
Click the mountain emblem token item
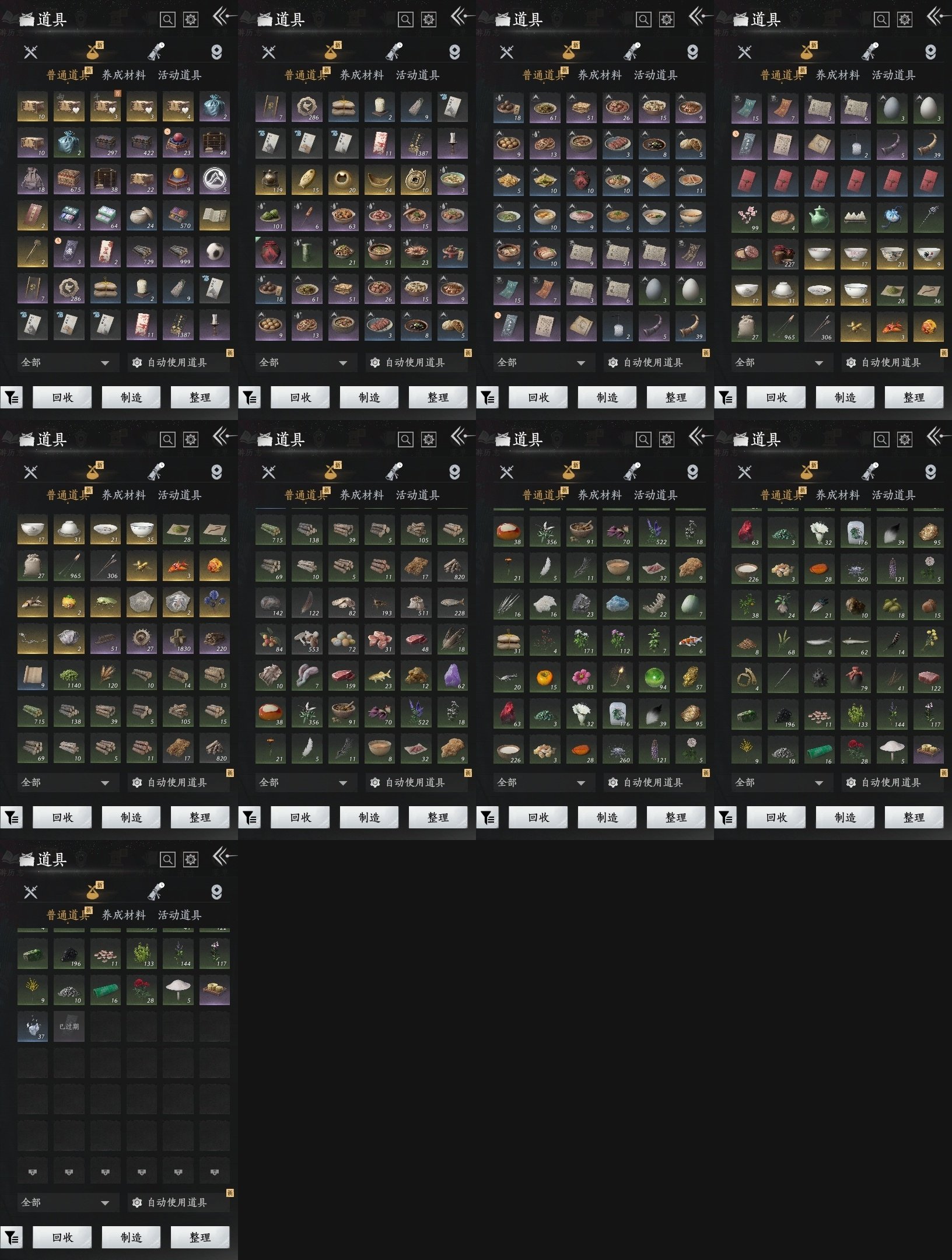pos(214,180)
